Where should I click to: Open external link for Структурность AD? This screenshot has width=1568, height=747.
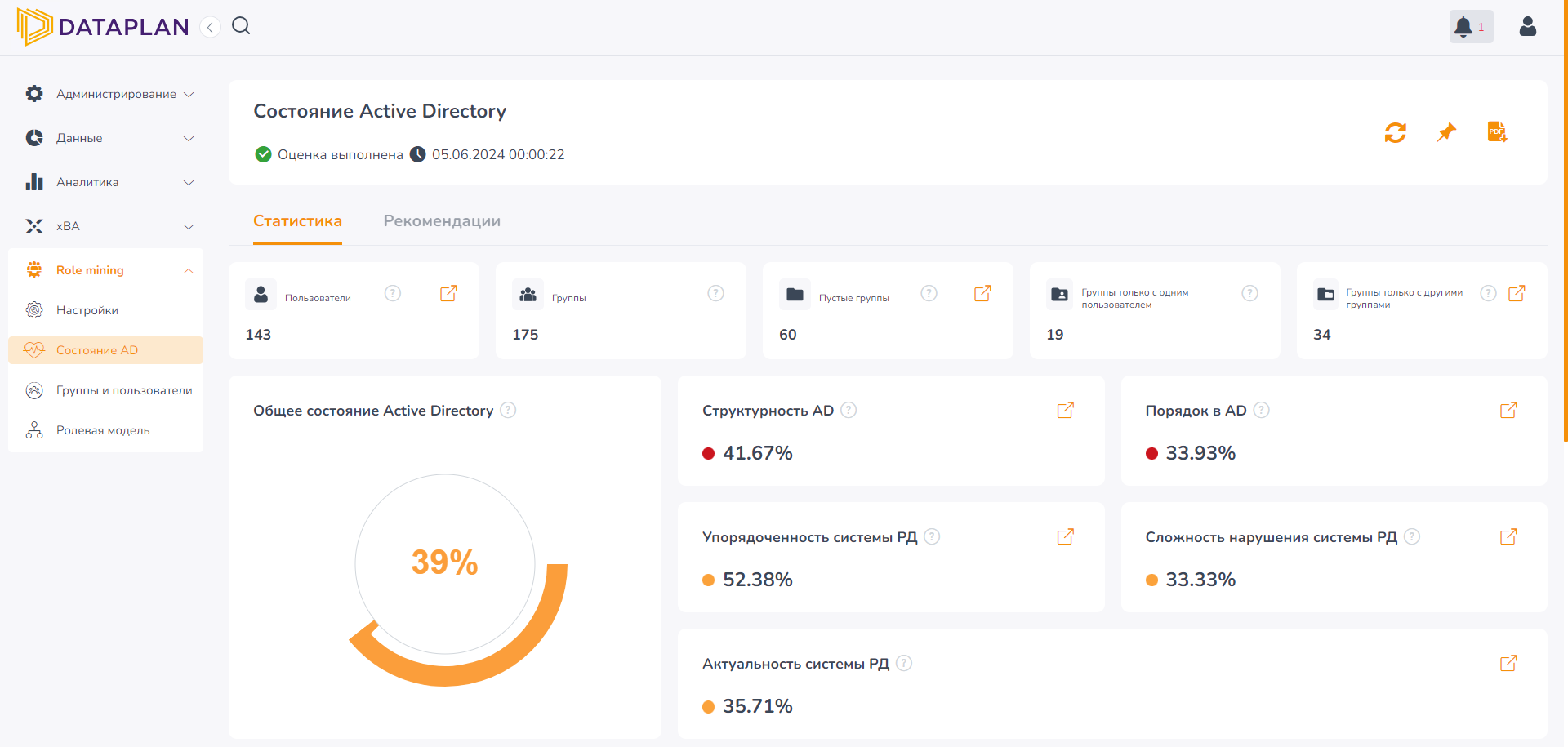point(1065,410)
